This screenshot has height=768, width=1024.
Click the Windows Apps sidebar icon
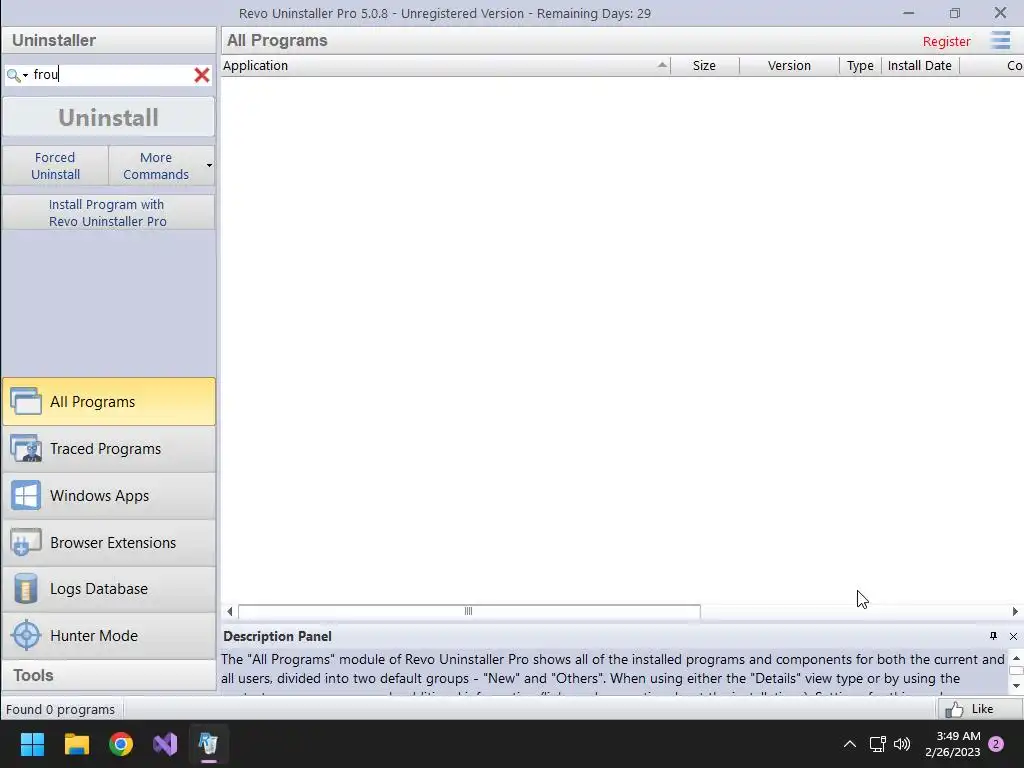(x=26, y=496)
